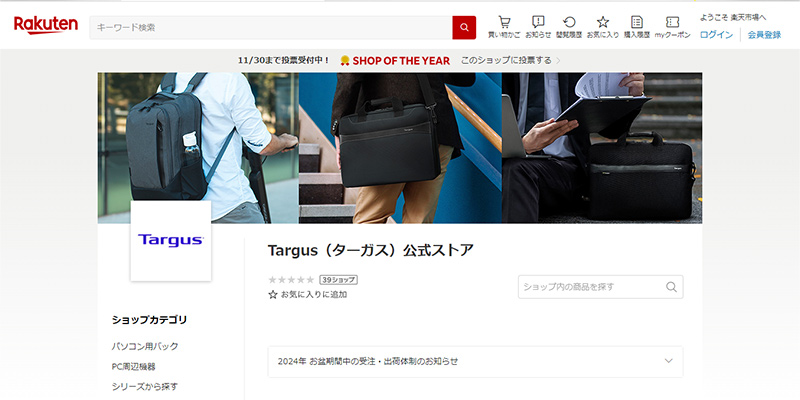Open シリーズから探す category
Image resolution: width=800 pixels, height=400 pixels.
pos(145,386)
